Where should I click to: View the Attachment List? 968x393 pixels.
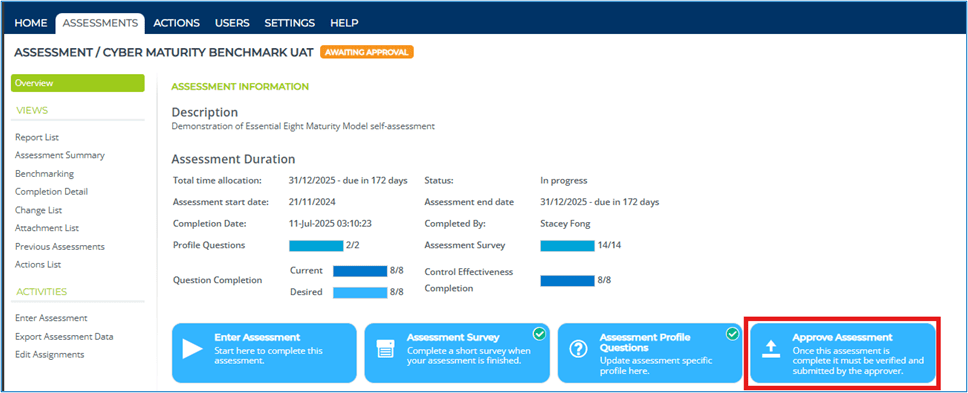(x=47, y=228)
